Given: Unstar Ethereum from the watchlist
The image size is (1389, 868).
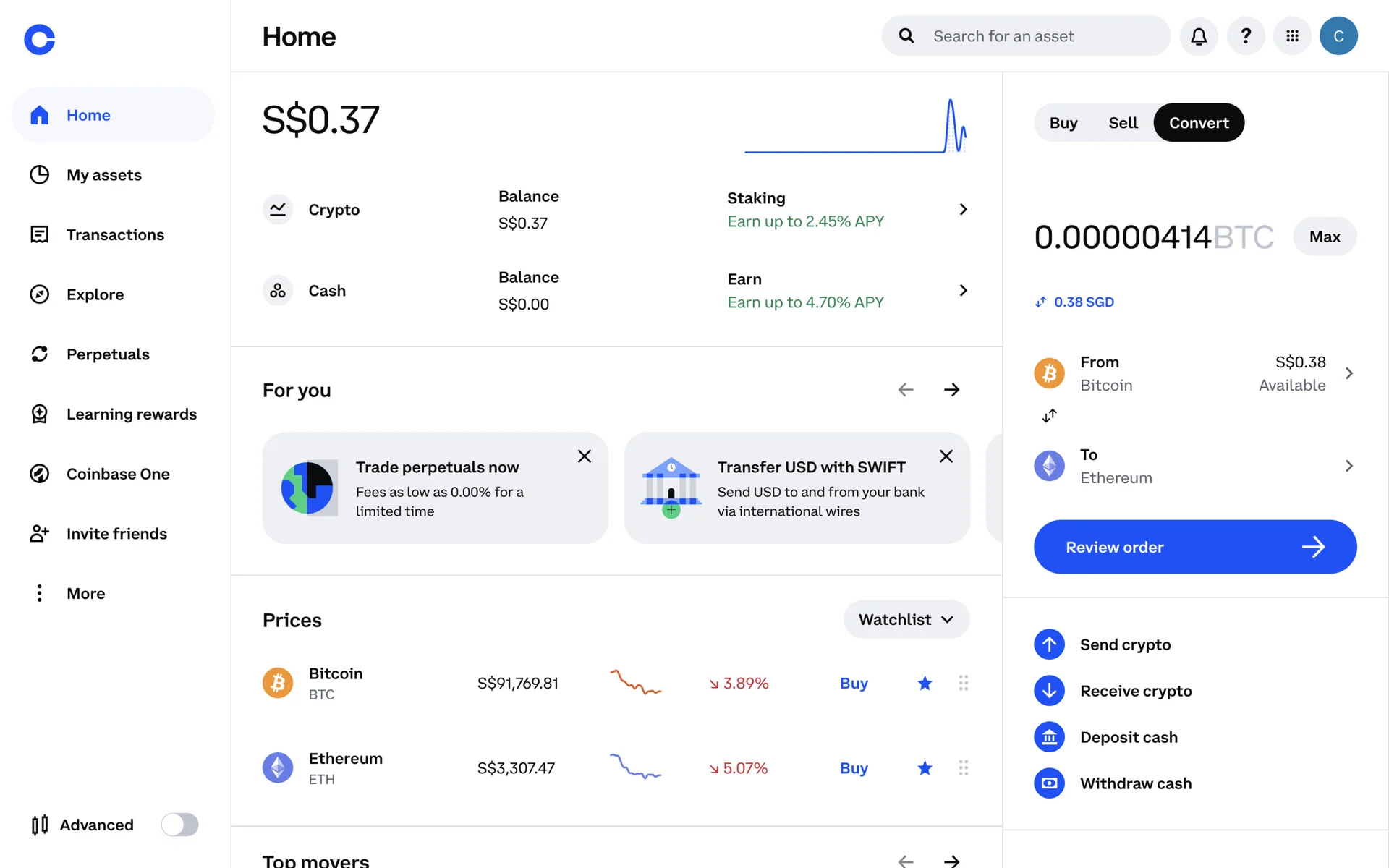Looking at the screenshot, I should [x=925, y=767].
